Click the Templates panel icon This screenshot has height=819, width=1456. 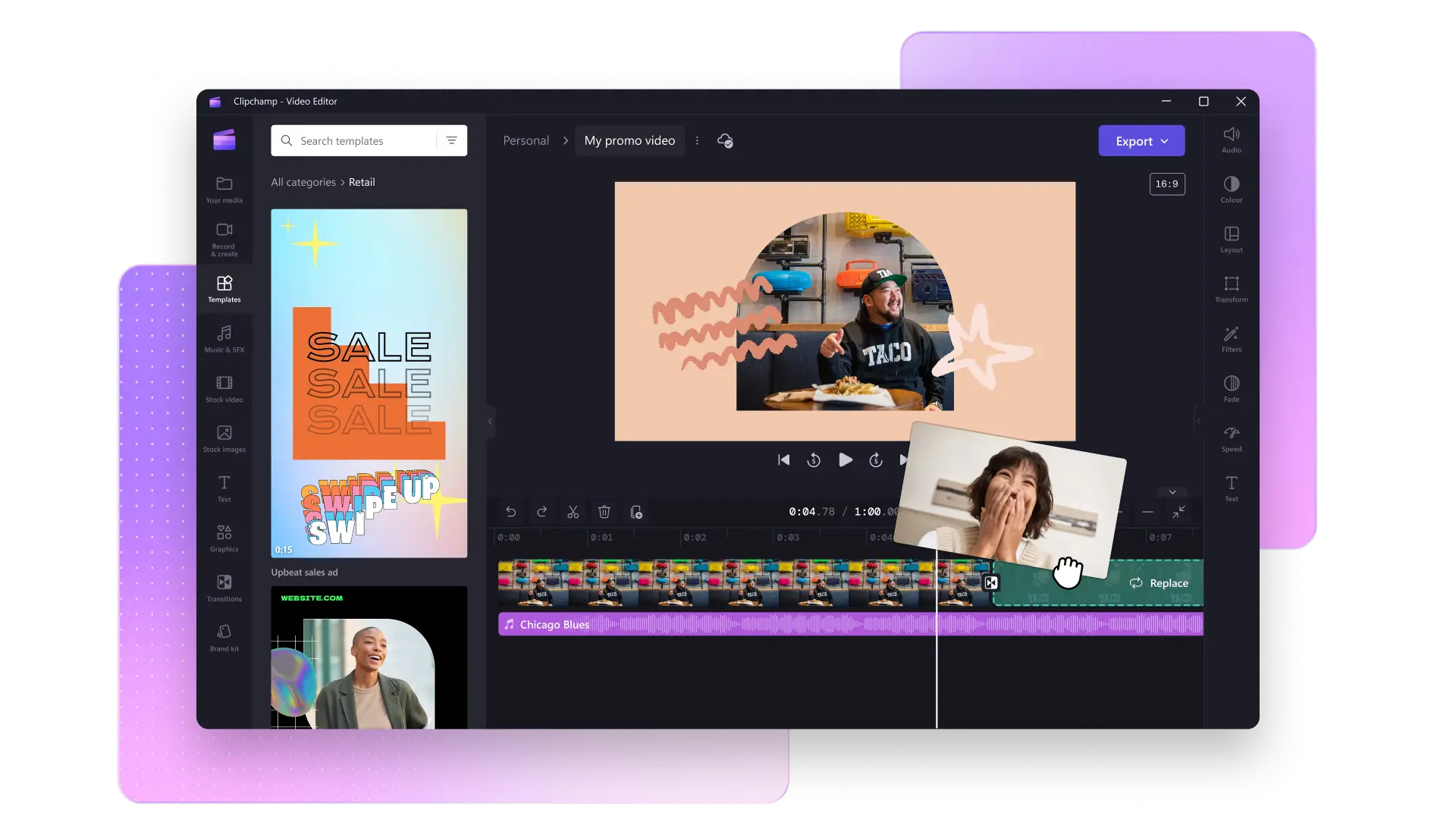point(224,288)
